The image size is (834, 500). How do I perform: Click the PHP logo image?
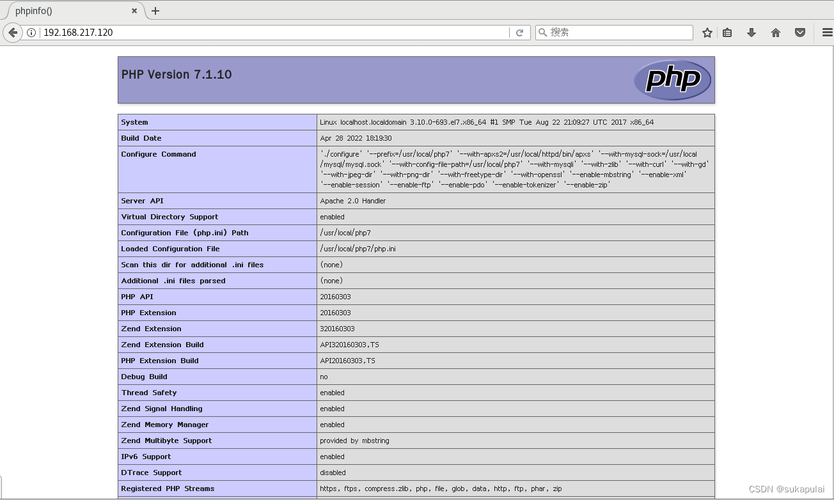(673, 80)
